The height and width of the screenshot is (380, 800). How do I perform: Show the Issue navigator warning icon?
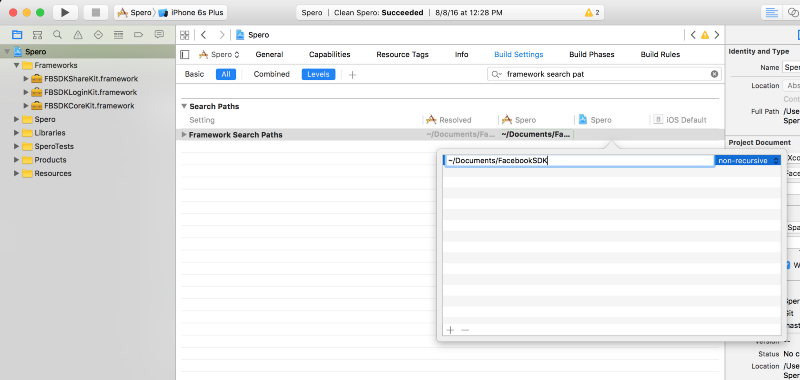coord(78,35)
